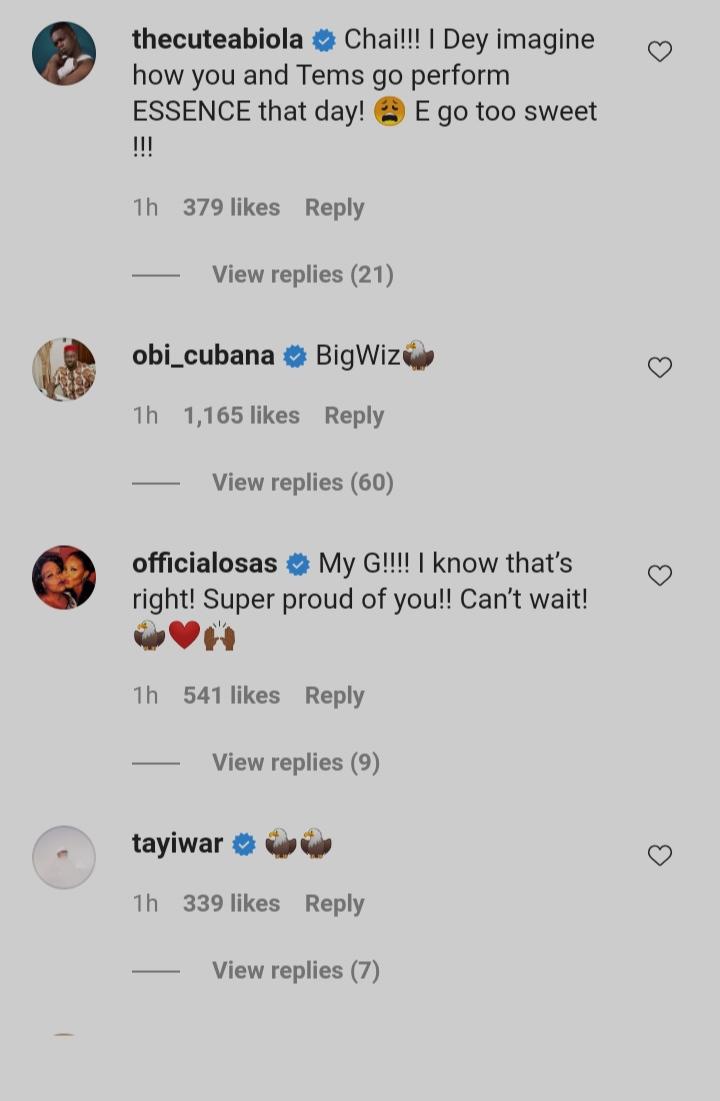Image resolution: width=720 pixels, height=1101 pixels.
Task: View the 1,165 likes on obi_cubana's comment
Action: coord(241,415)
